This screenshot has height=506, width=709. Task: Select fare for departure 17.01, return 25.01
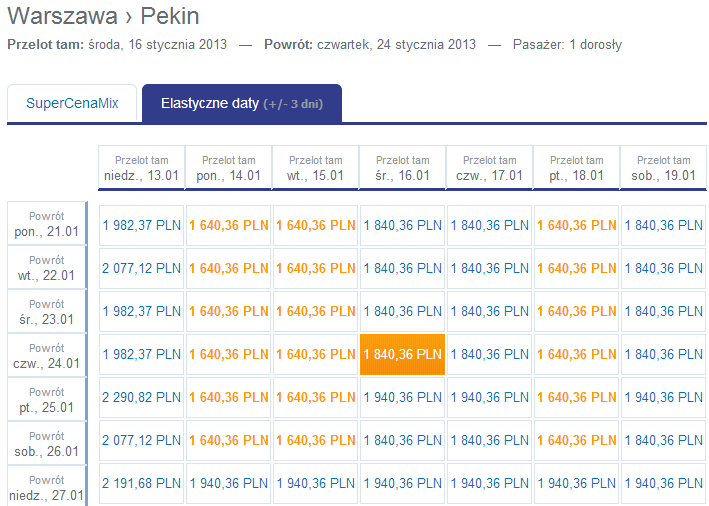pos(488,398)
